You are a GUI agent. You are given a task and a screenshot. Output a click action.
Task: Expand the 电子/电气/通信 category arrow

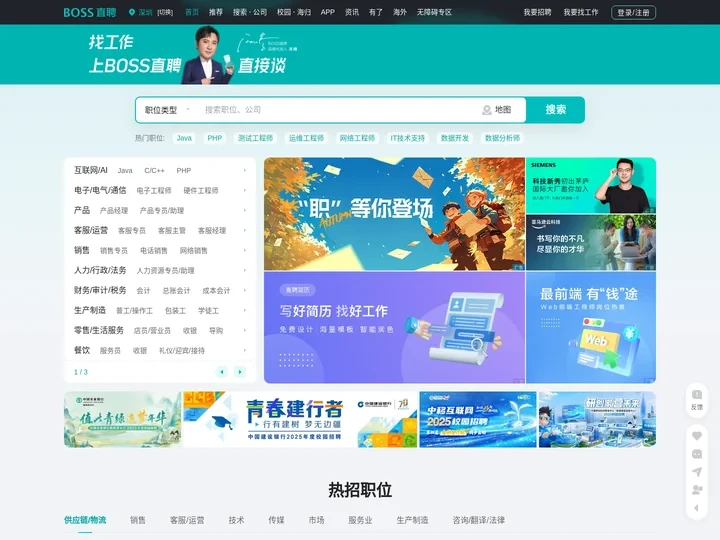pos(245,190)
